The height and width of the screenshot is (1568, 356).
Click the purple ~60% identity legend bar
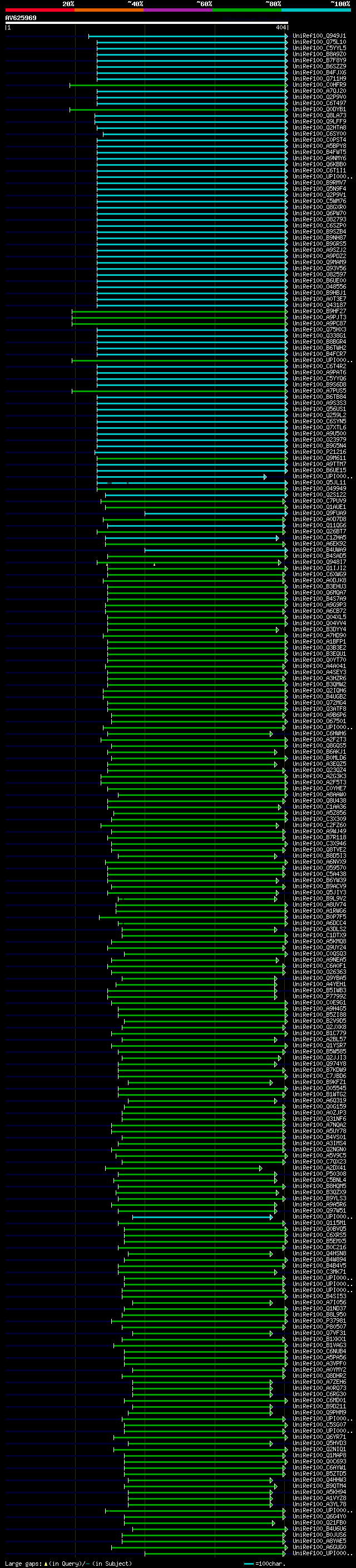(177, 10)
